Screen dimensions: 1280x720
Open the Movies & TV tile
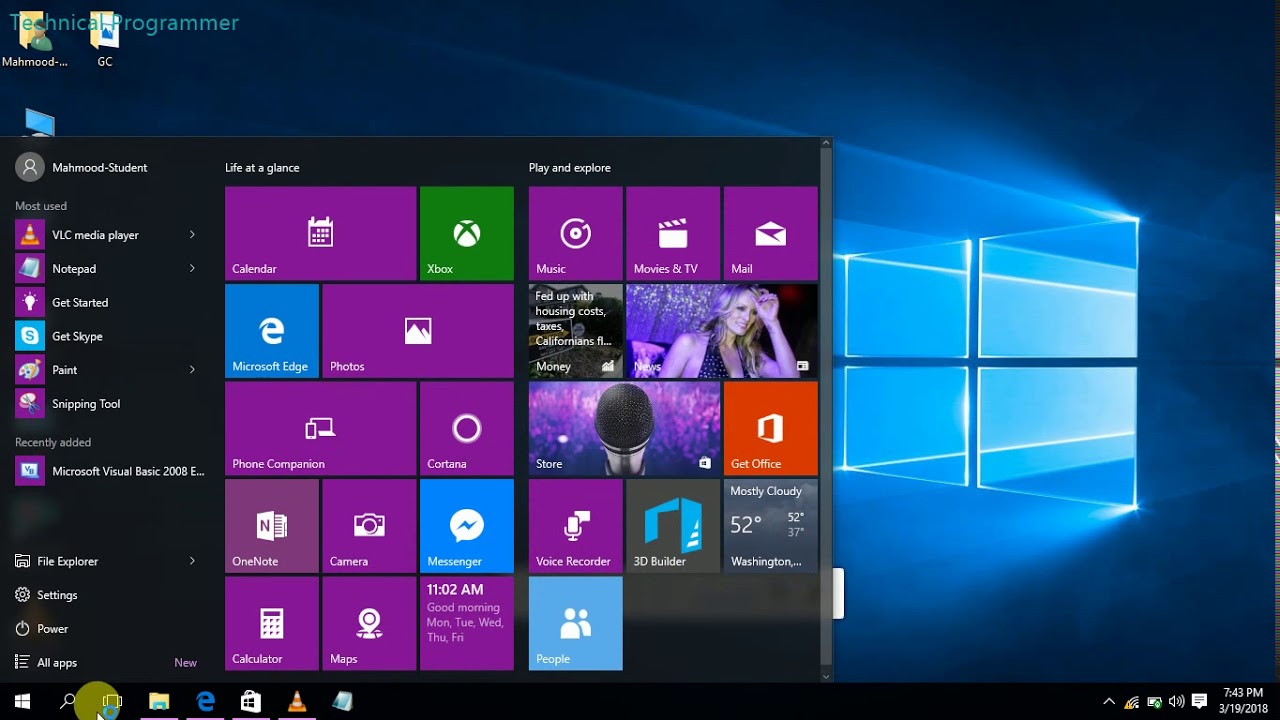coord(673,233)
